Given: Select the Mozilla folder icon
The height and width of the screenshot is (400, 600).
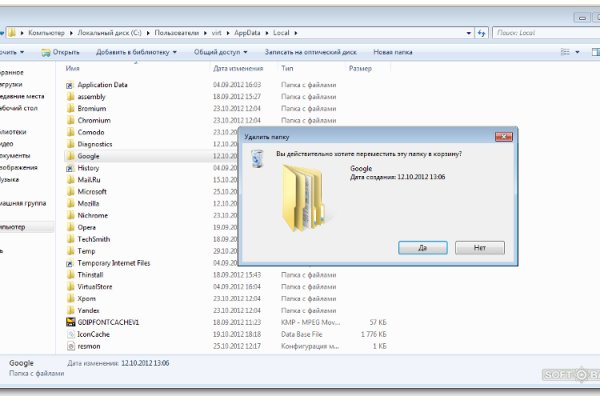Looking at the screenshot, I should pyautogui.click(x=70, y=203).
